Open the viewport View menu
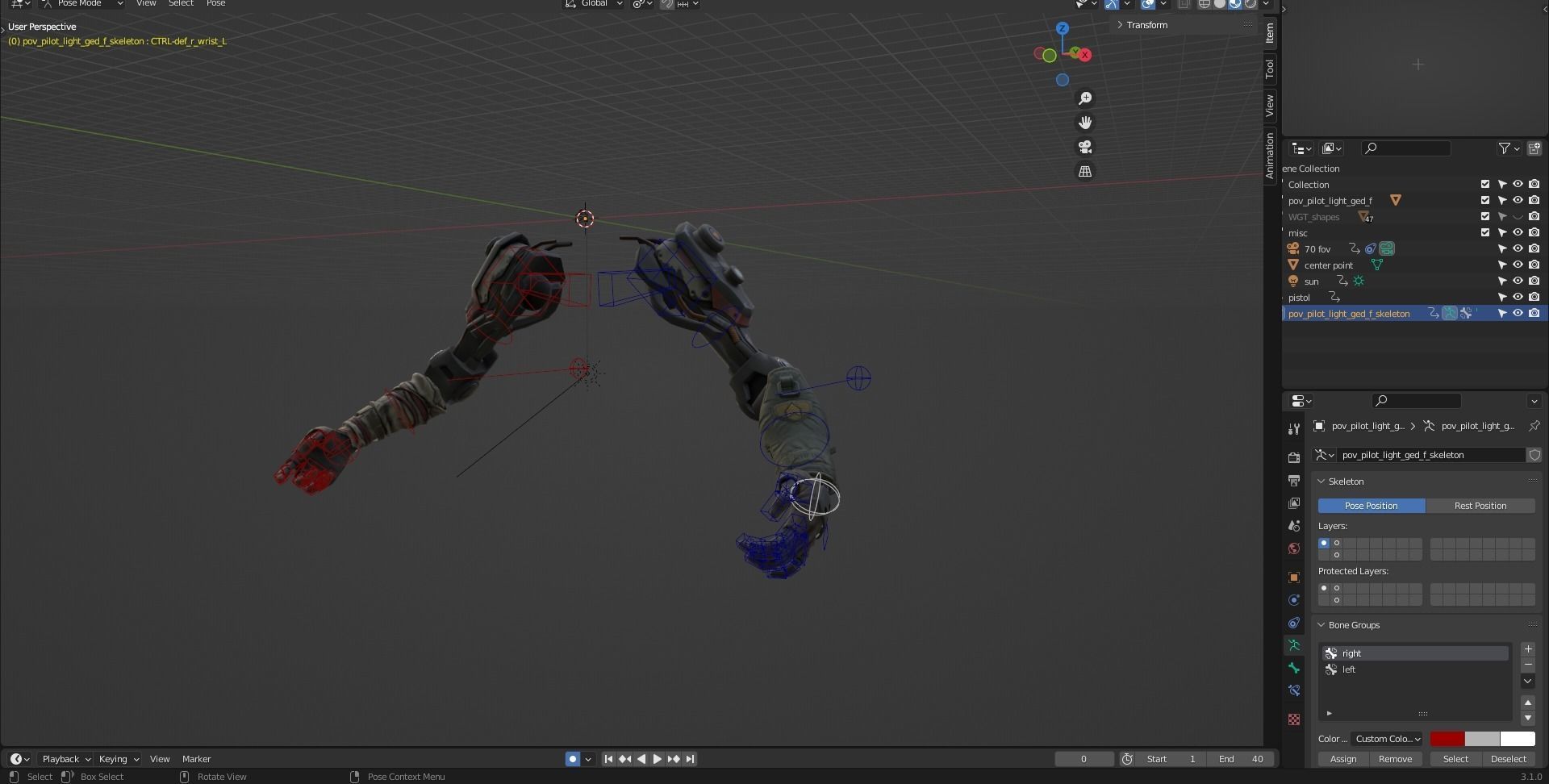This screenshot has height=784, width=1549. coord(146,4)
